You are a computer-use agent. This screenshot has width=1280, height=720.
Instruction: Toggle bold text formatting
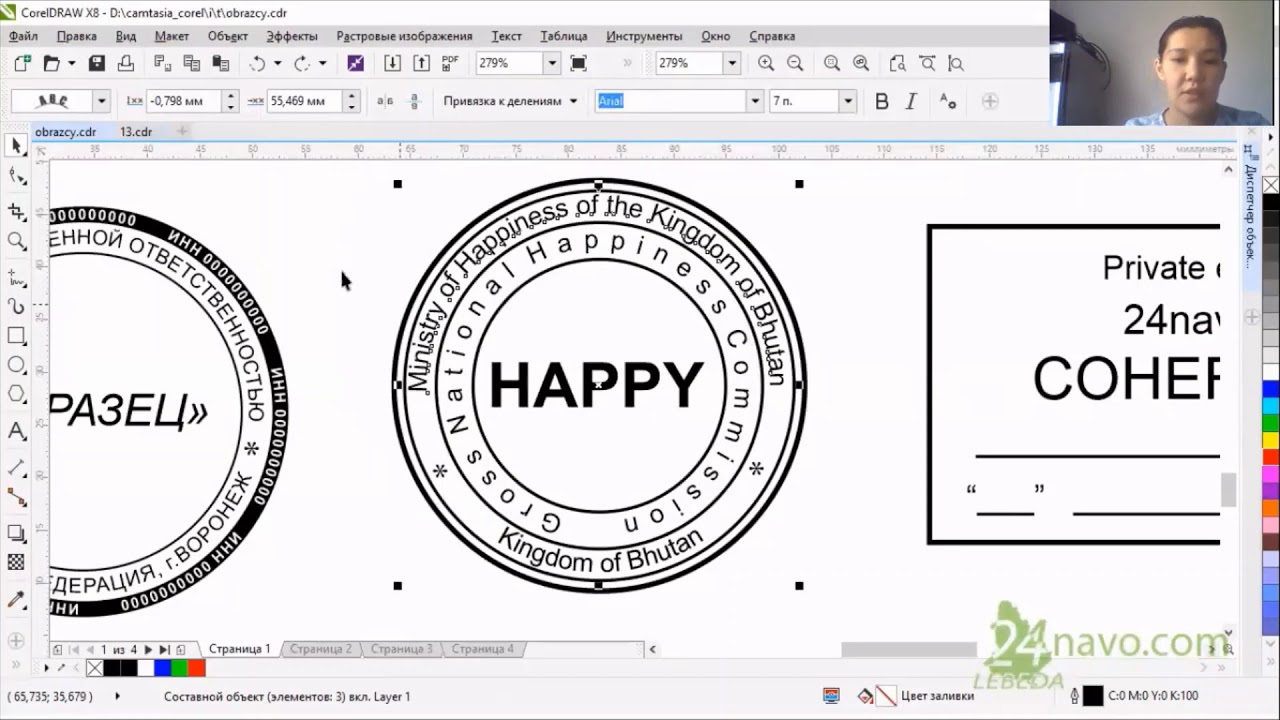coord(881,101)
